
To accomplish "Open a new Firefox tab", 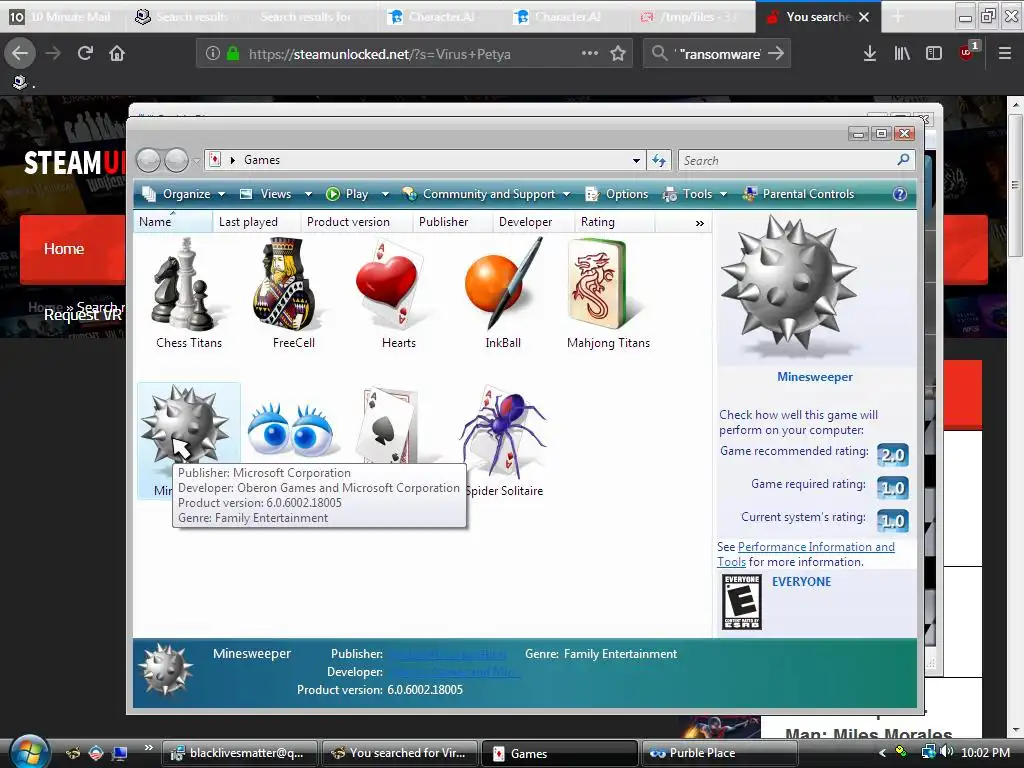I will pyautogui.click(x=898, y=17).
